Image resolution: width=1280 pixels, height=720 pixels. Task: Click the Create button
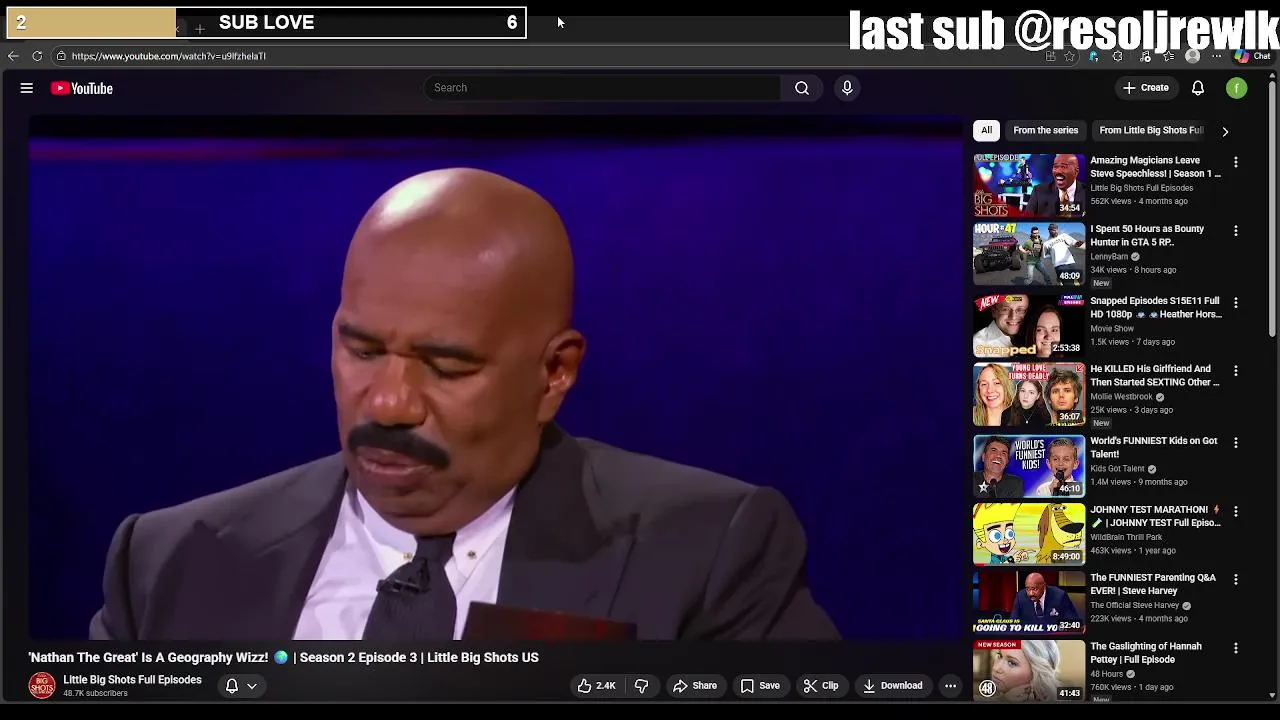point(1146,88)
